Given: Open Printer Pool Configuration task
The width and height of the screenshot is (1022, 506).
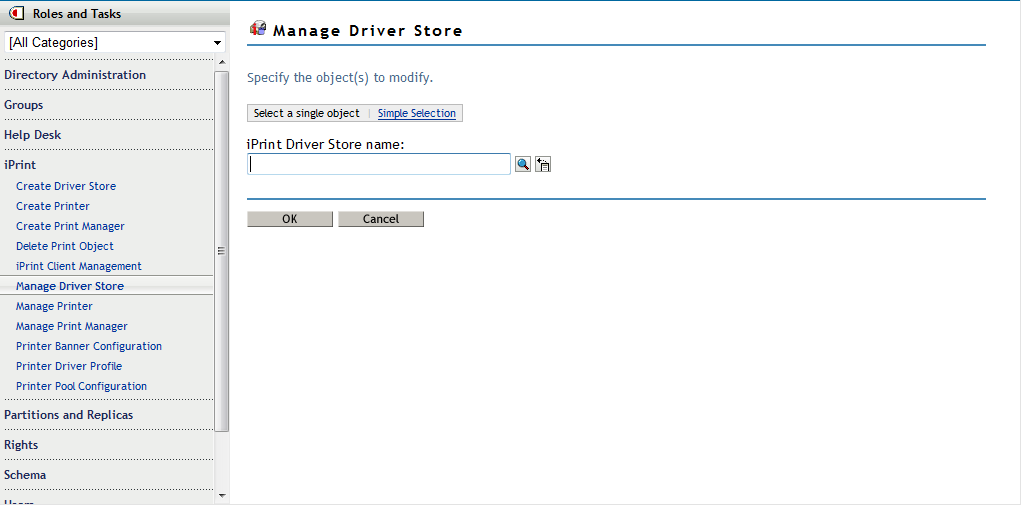Looking at the screenshot, I should coord(81,386).
